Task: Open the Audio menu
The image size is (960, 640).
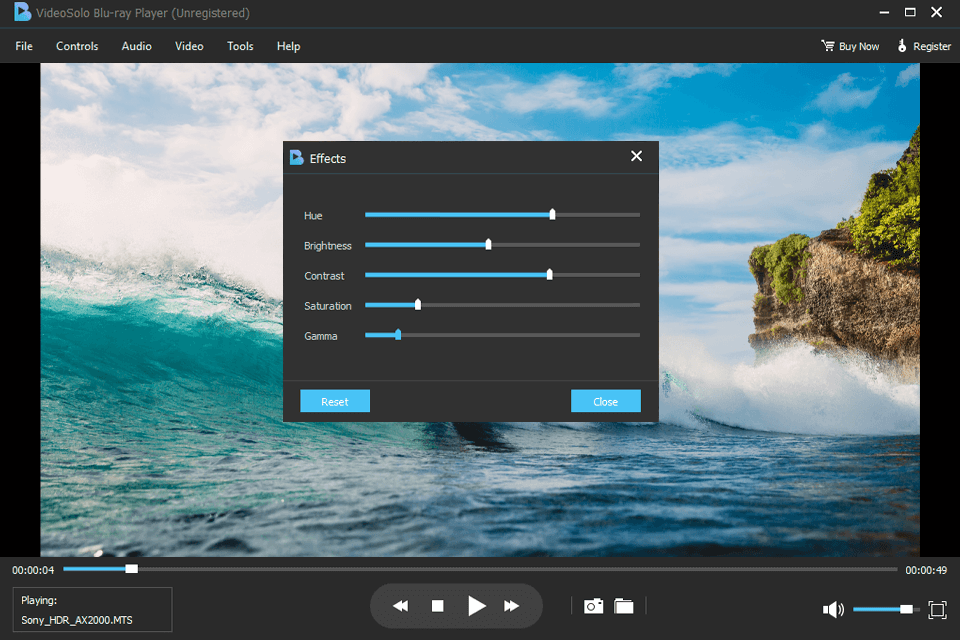Action: (136, 46)
